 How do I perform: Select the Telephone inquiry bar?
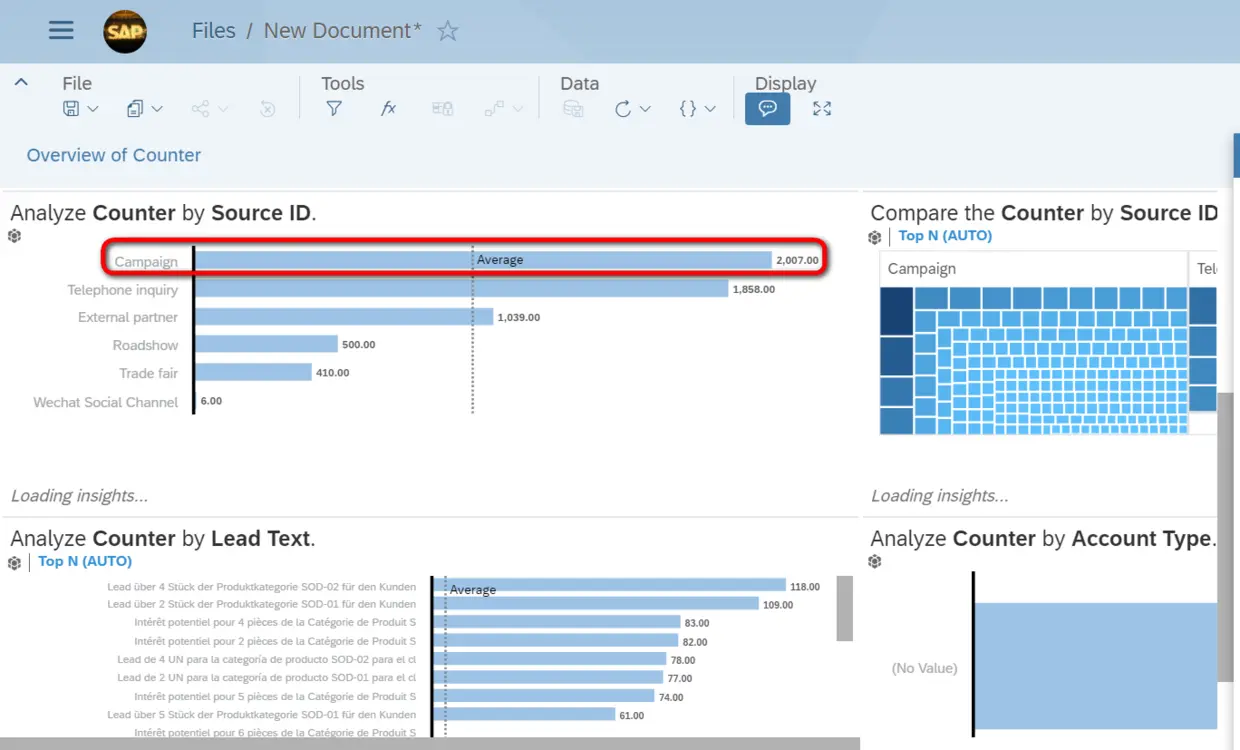pyautogui.click(x=461, y=289)
